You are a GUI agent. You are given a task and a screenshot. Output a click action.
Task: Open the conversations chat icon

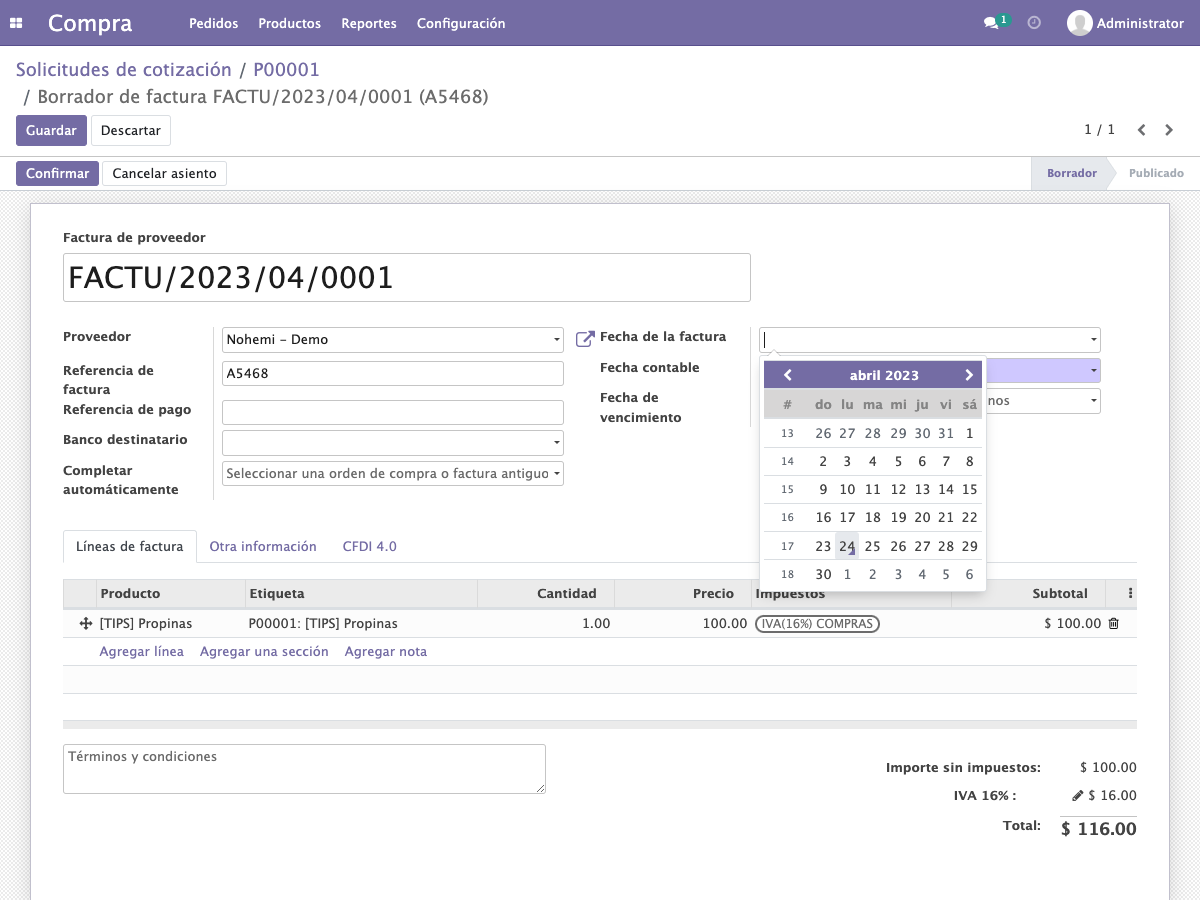click(x=991, y=23)
